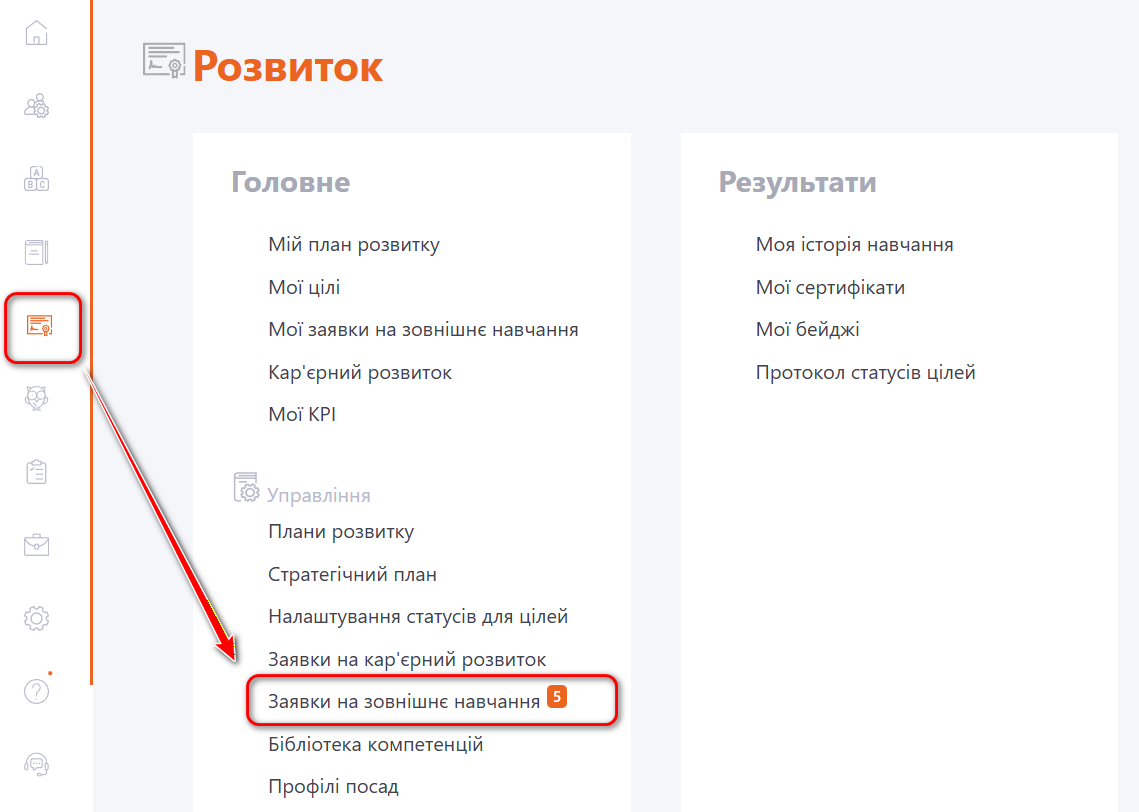Select Кар'єрний розвиток menu item
The width and height of the screenshot is (1139, 812).
(x=360, y=372)
